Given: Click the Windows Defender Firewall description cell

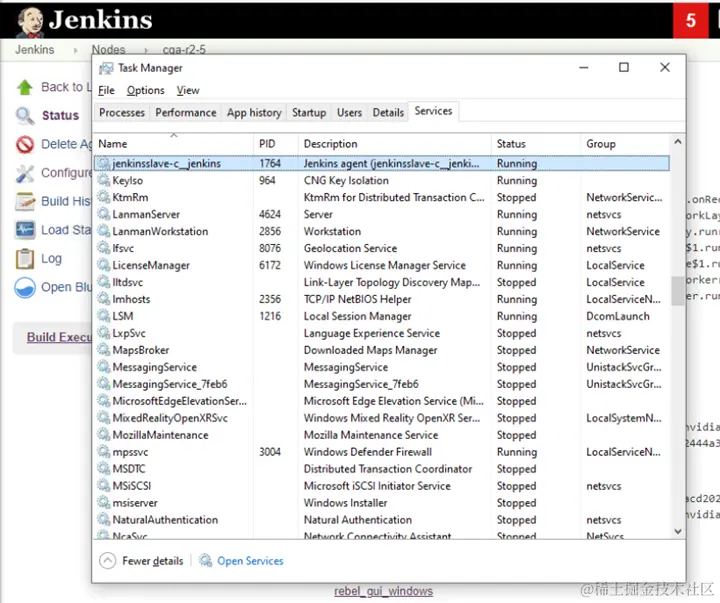Looking at the screenshot, I should 368,452.
